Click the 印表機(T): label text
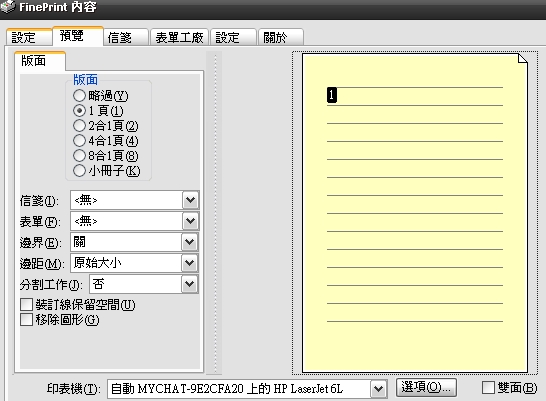The image size is (546, 401). pos(73,388)
